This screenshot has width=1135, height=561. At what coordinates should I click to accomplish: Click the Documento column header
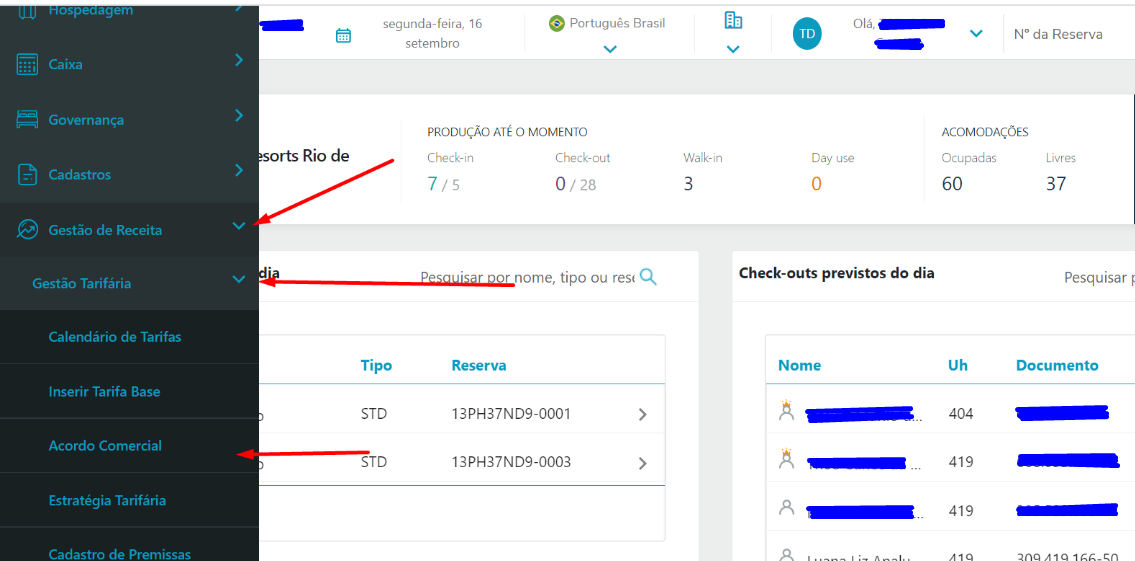point(1057,366)
